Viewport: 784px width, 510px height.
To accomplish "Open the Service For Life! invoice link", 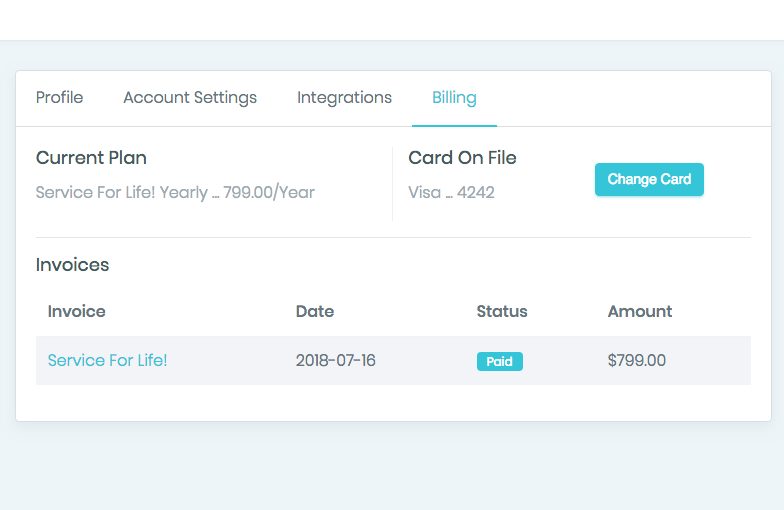I will point(107,360).
